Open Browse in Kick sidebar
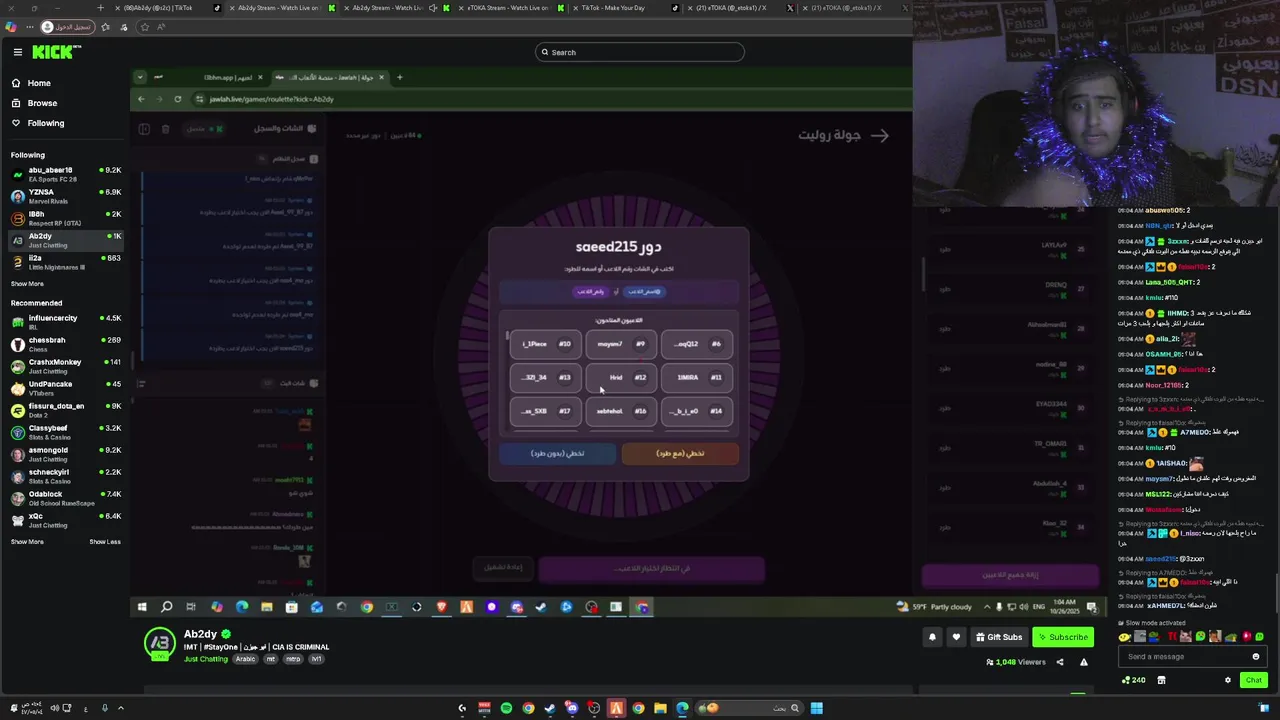Image resolution: width=1280 pixels, height=720 pixels. (42, 103)
